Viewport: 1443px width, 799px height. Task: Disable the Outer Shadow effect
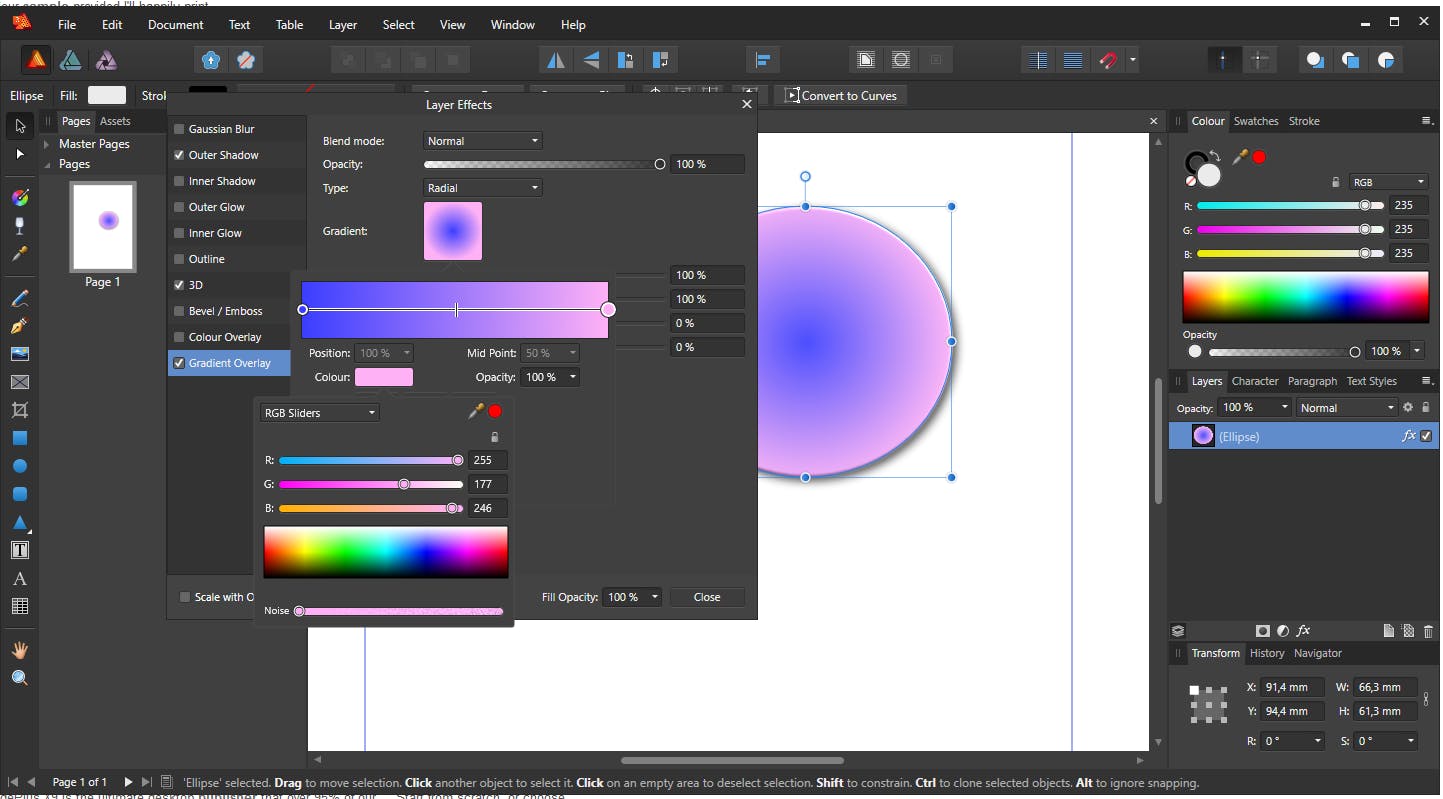(x=179, y=155)
